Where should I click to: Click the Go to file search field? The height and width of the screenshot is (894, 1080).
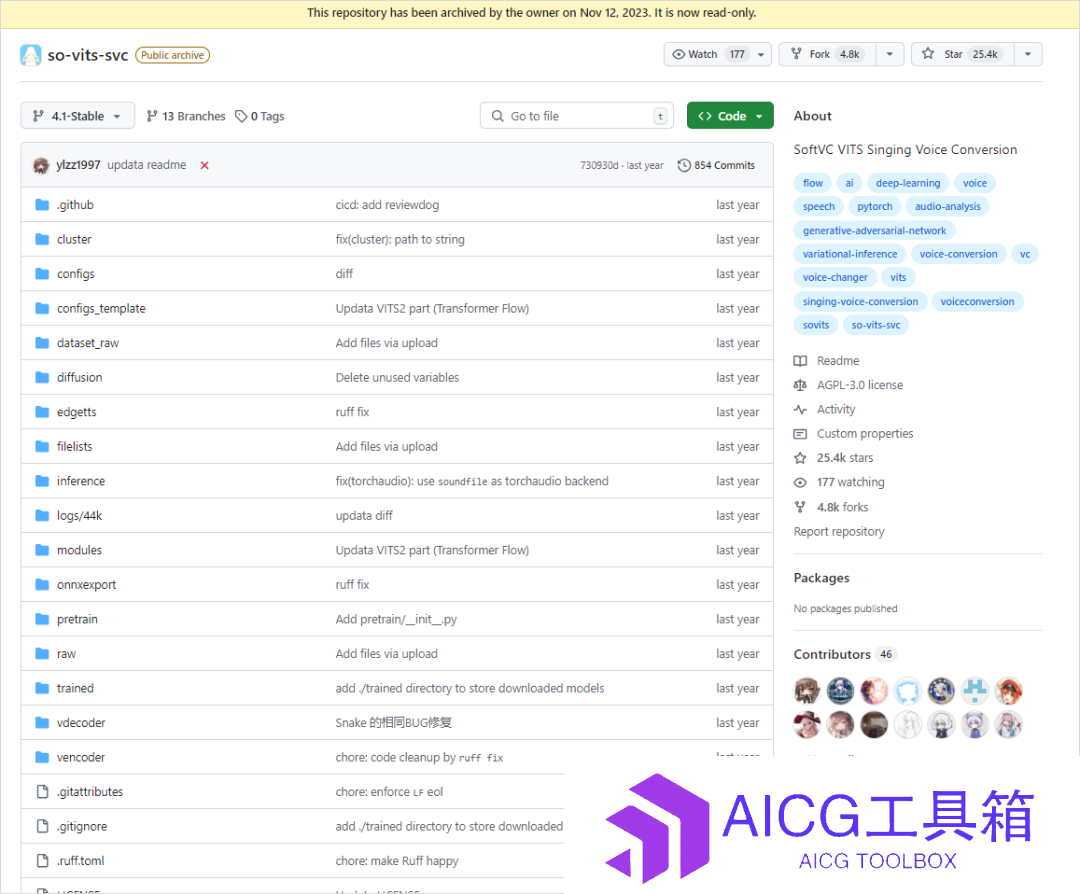(x=577, y=116)
